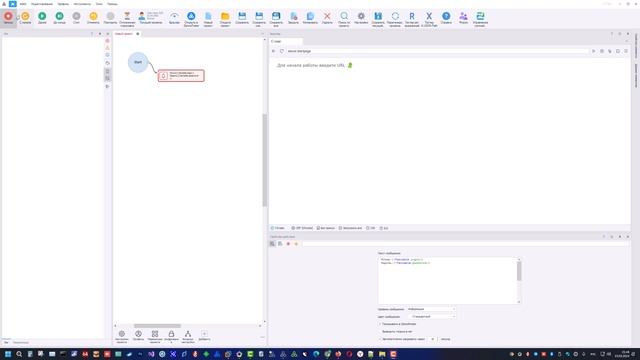Open input settings button below canvas
Viewport: 640px width, 360px height.
(x=188, y=336)
